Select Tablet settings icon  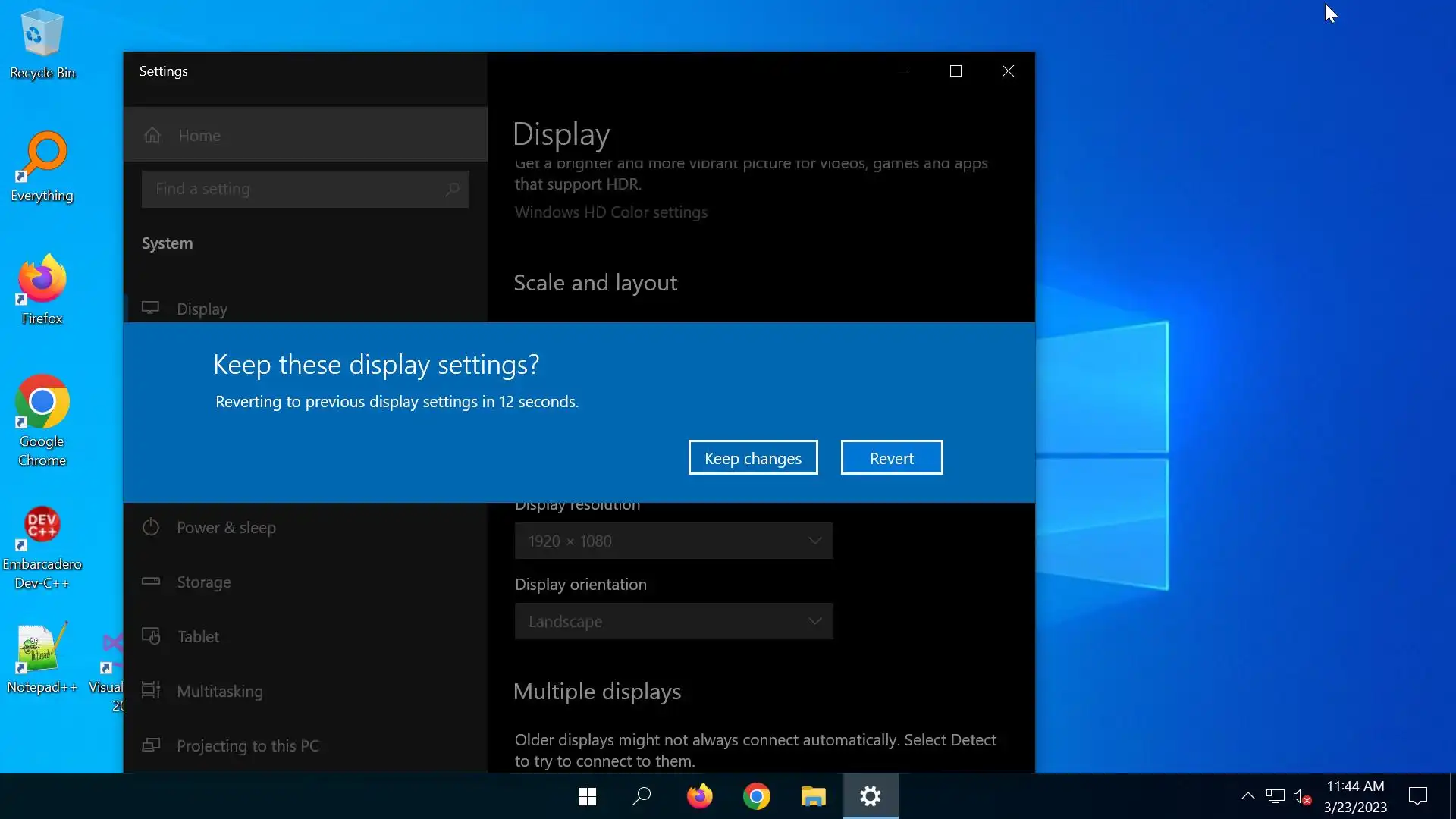pos(151,636)
